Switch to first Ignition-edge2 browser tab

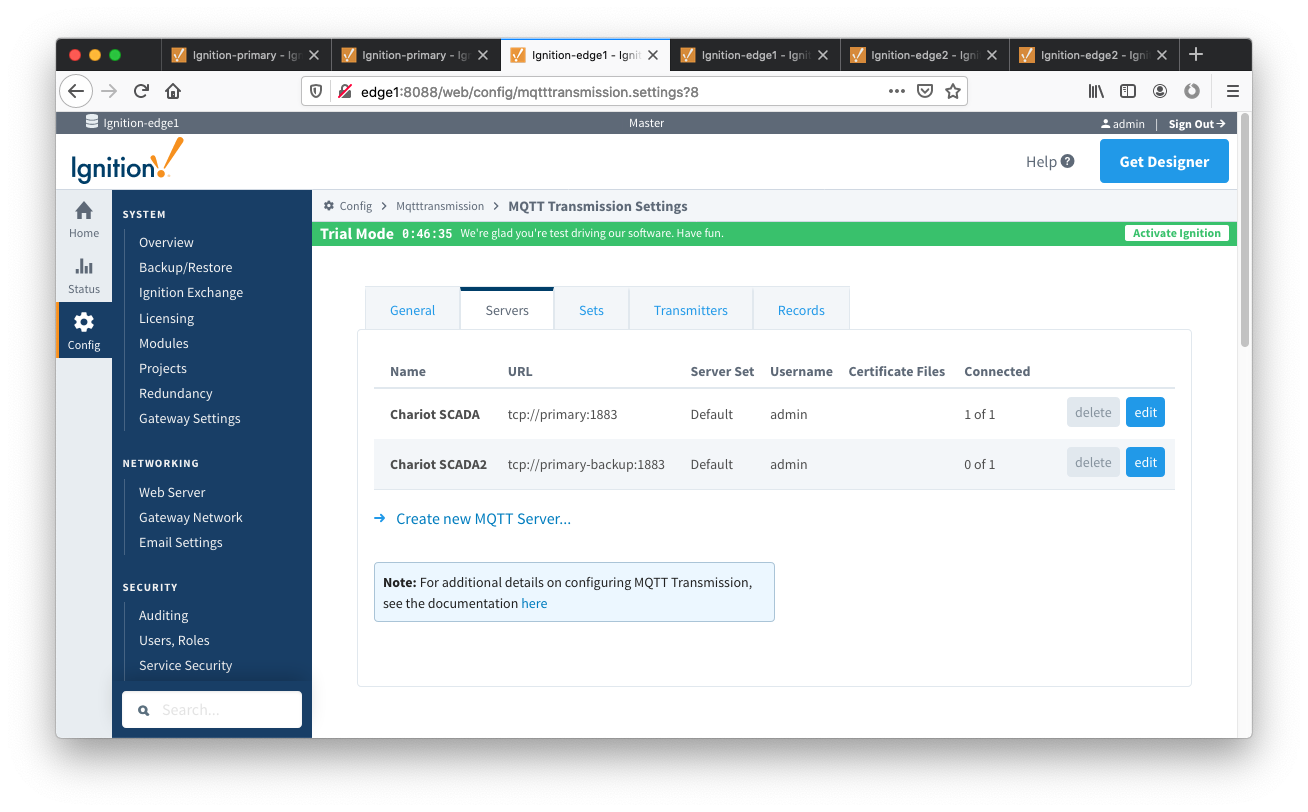923,55
